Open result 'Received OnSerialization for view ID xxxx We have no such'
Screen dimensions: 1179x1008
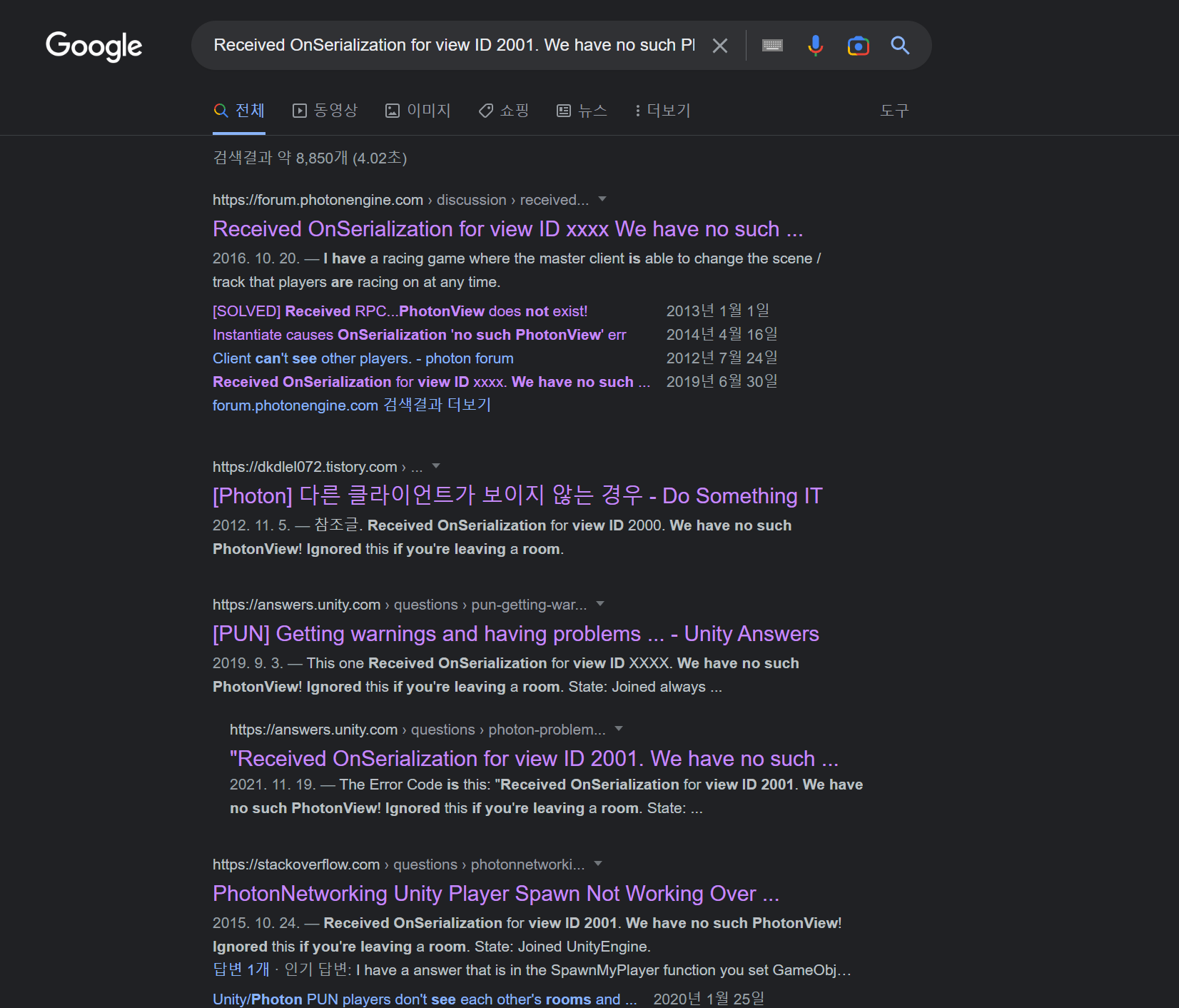pos(508,229)
